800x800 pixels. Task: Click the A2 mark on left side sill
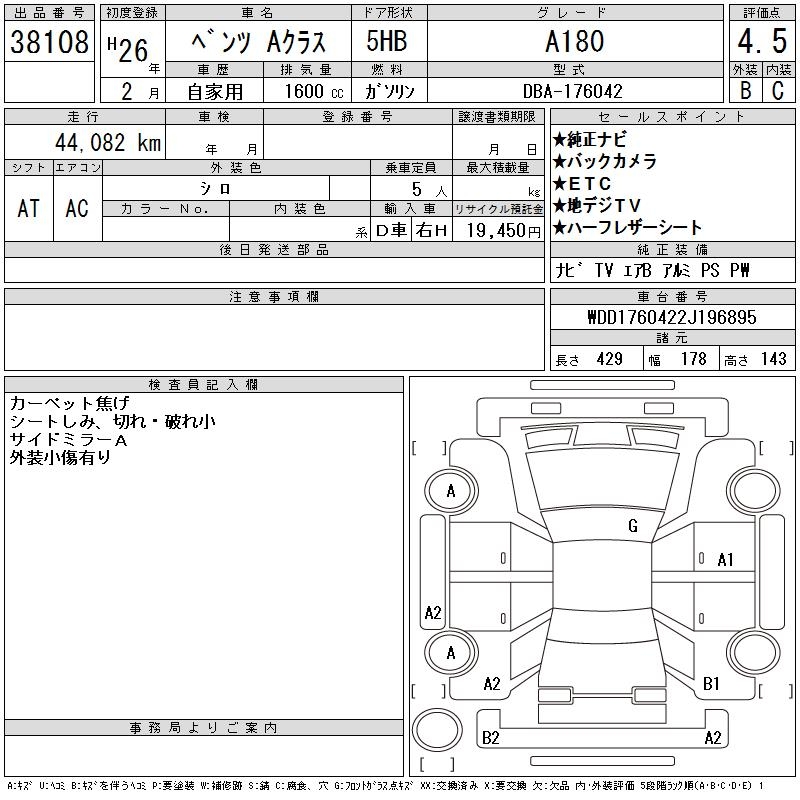click(433, 612)
